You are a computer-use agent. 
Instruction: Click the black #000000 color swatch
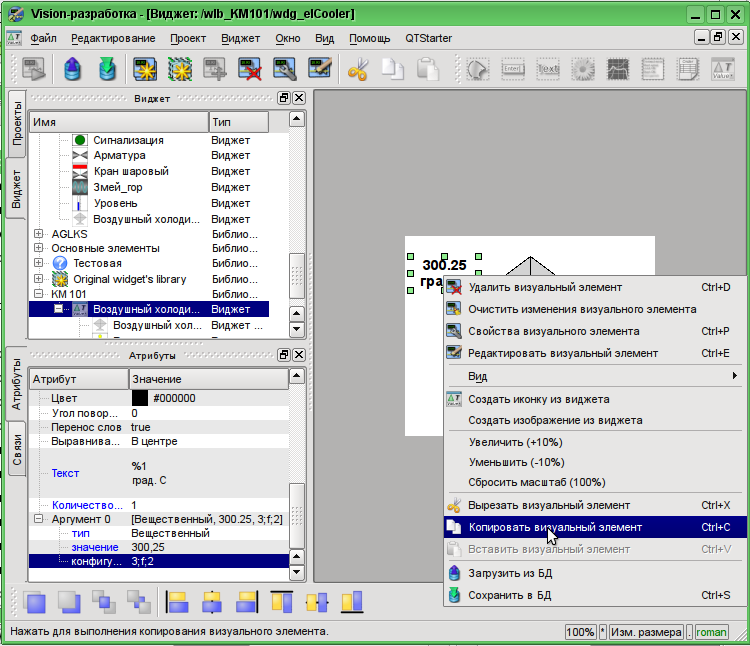140,398
